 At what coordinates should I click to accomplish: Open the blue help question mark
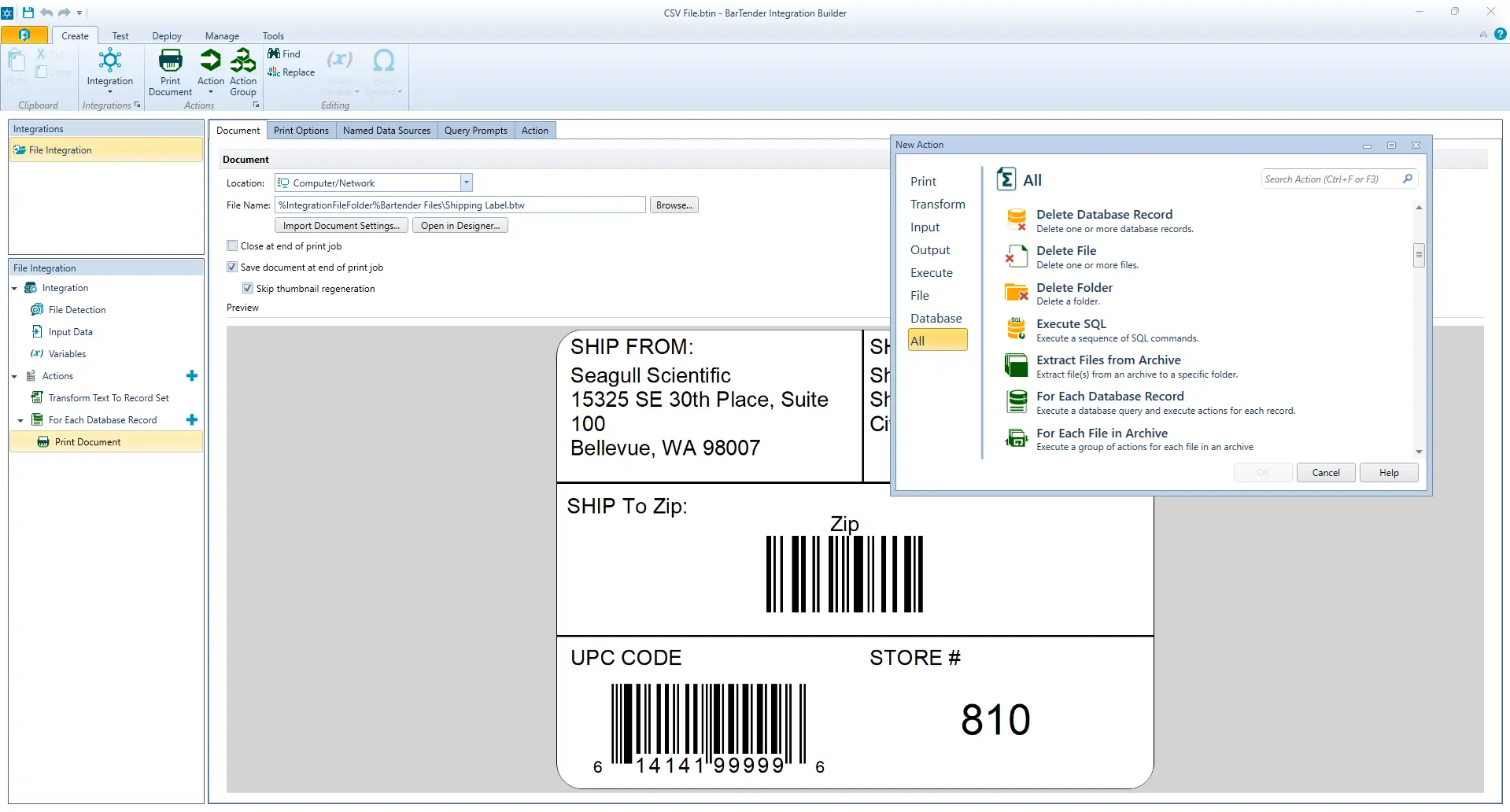[x=1501, y=34]
